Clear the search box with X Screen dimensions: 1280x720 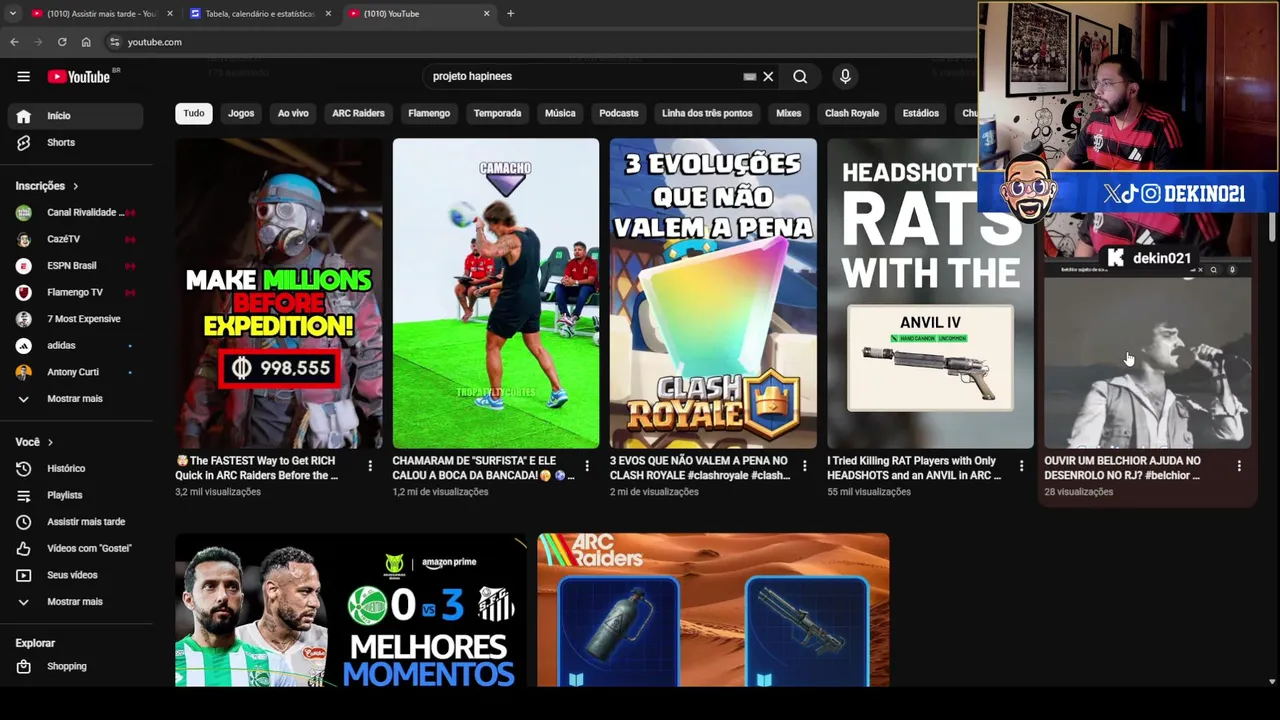(x=768, y=76)
